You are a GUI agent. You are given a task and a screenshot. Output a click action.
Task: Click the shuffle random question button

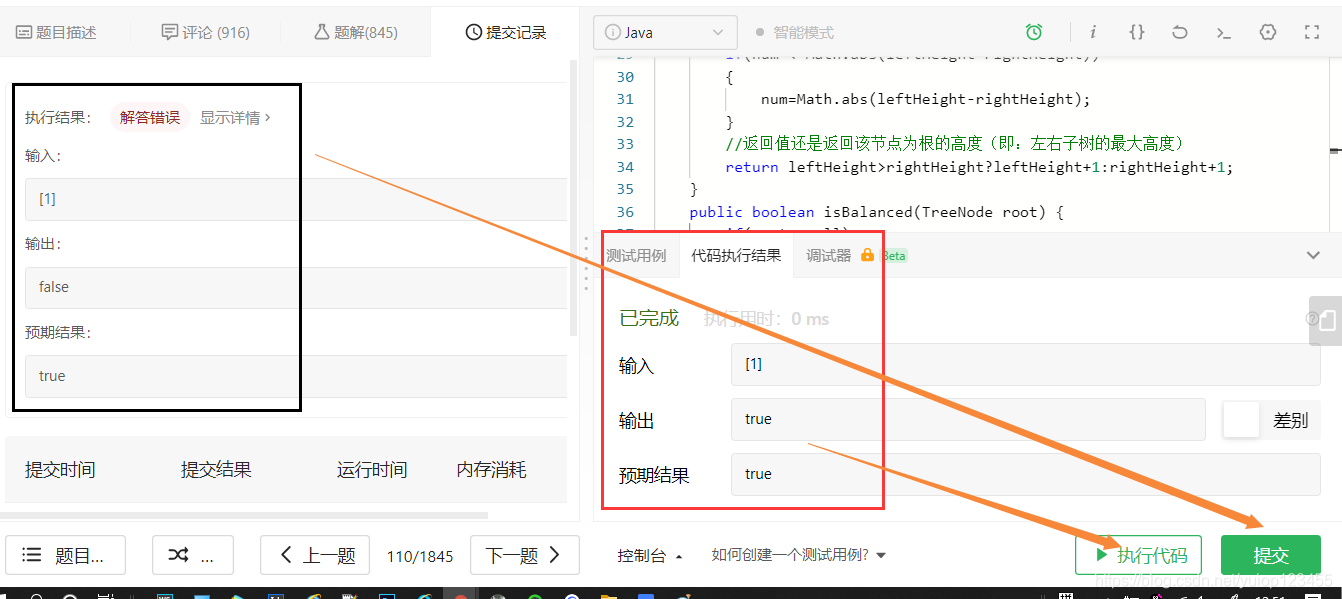point(193,555)
